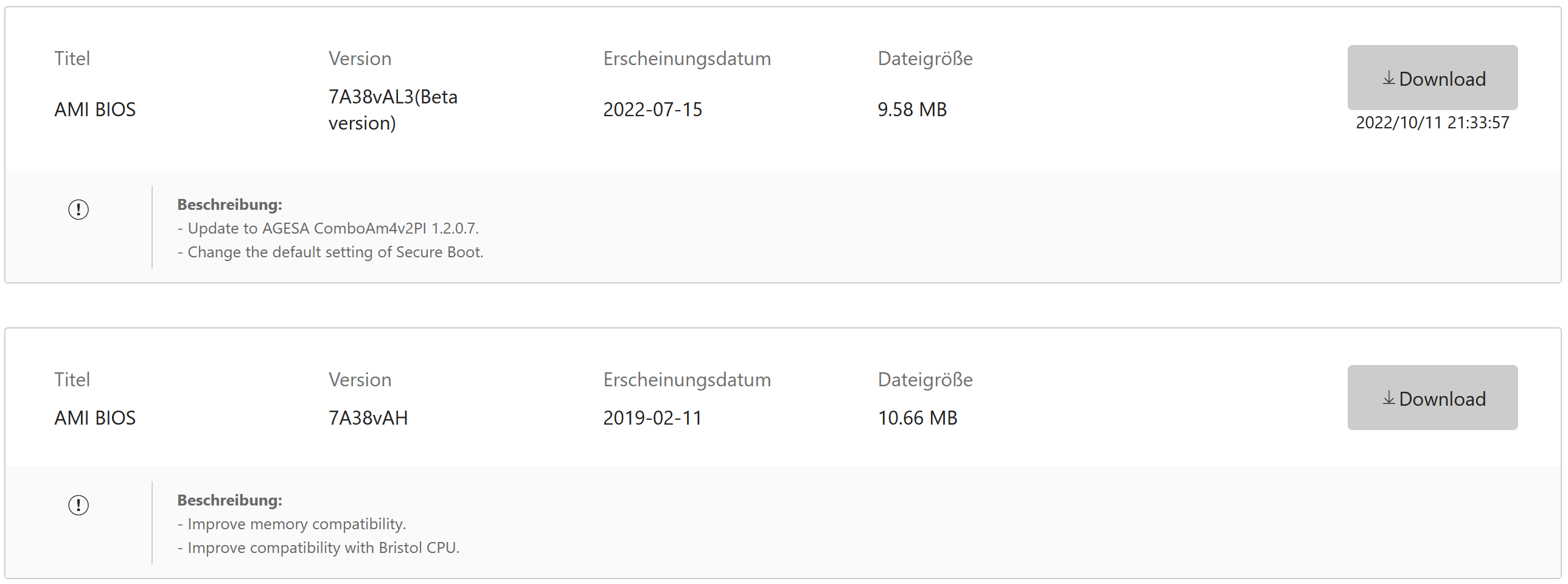Click the AGESA ComboAm4v2PI 1.2.0.7 update line
The width and height of the screenshot is (1568, 584).
[x=328, y=228]
